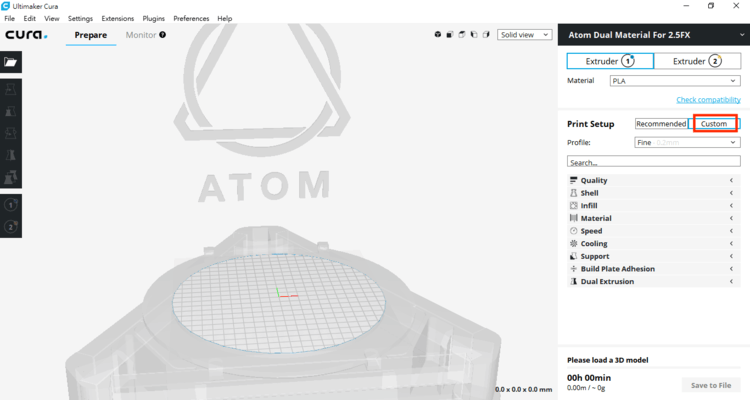Open the View menu
This screenshot has width=750, height=400.
(x=52, y=18)
